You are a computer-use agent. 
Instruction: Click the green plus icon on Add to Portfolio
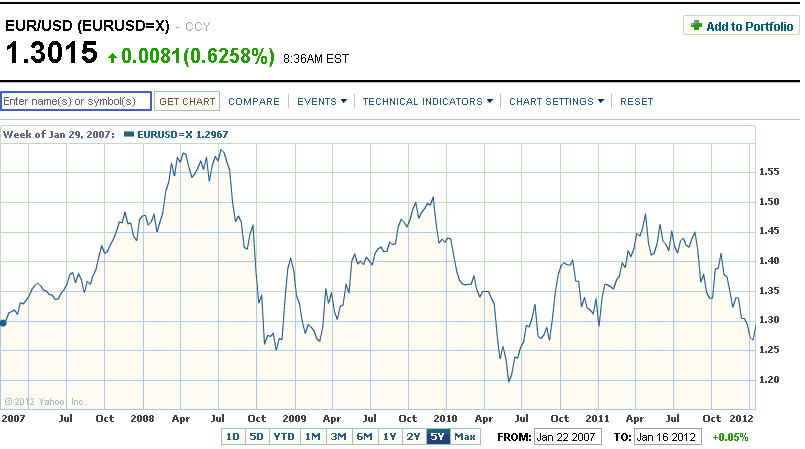click(x=696, y=25)
